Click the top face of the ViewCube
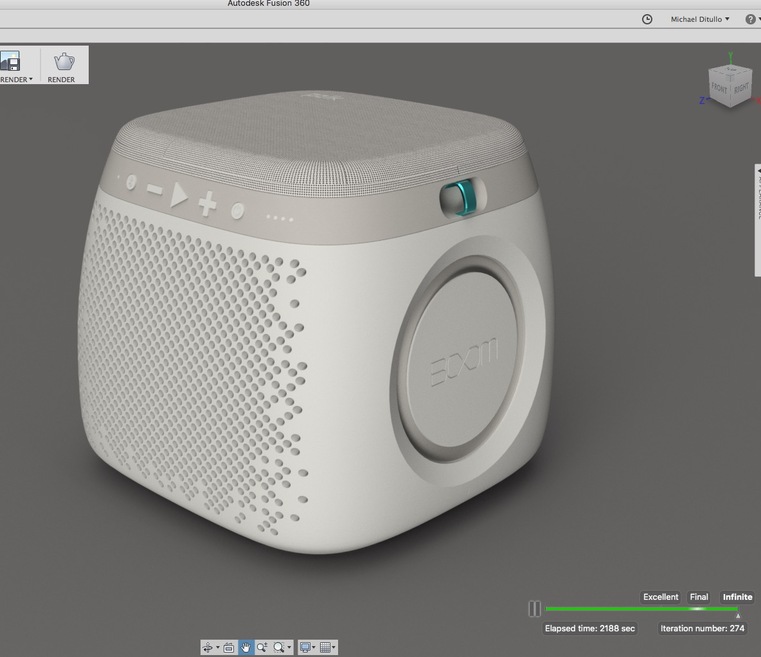Viewport: 761px width, 657px height. [730, 69]
